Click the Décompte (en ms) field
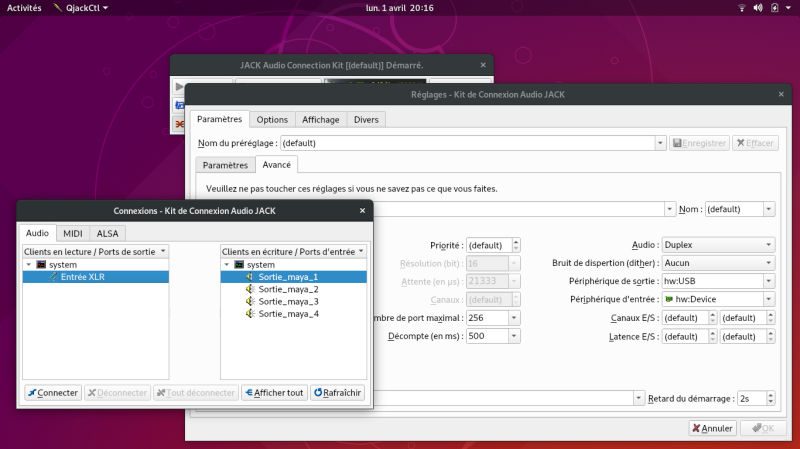This screenshot has width=800, height=449. (x=493, y=336)
